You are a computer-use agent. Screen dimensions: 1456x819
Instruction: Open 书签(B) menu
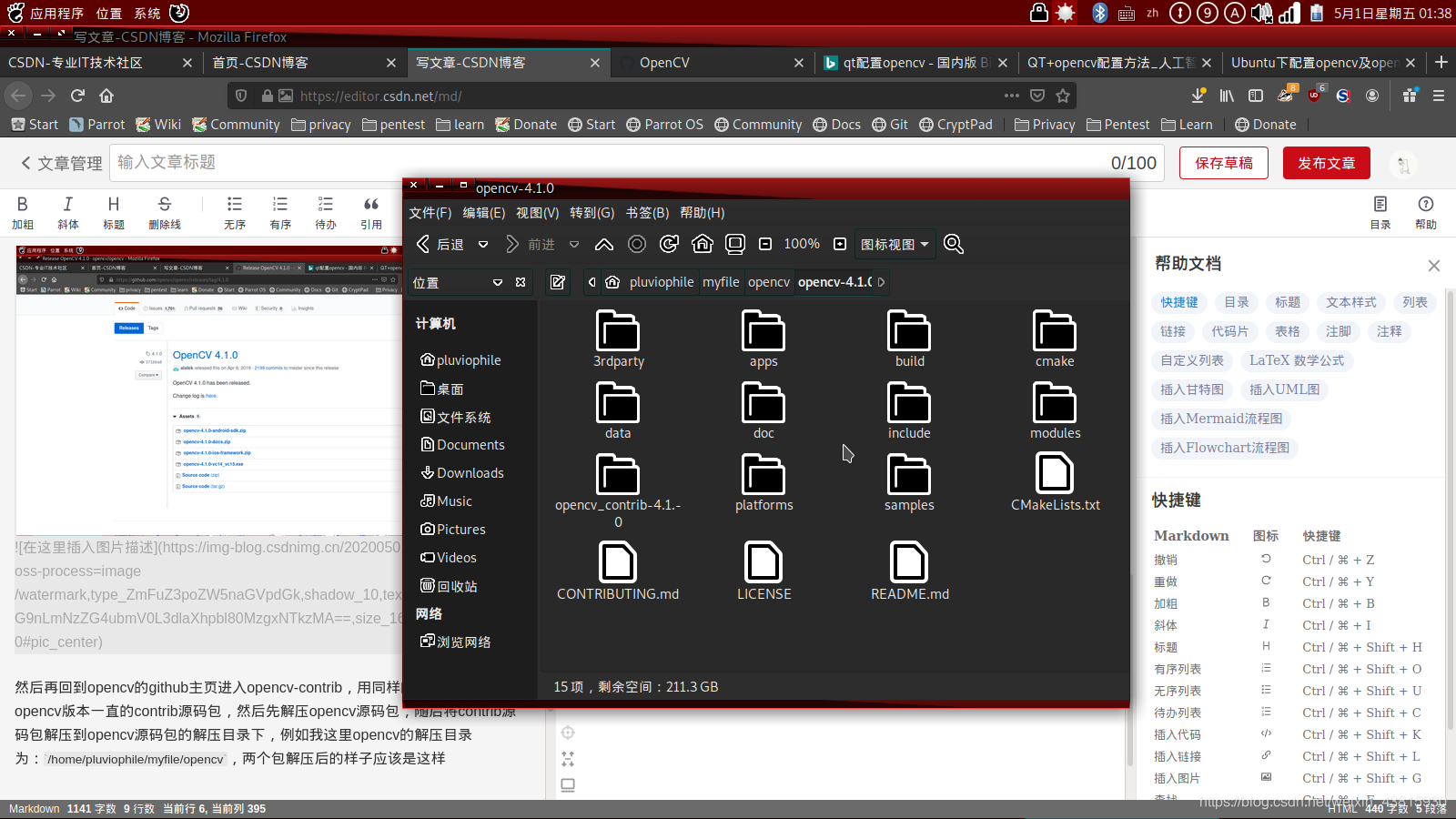(647, 212)
